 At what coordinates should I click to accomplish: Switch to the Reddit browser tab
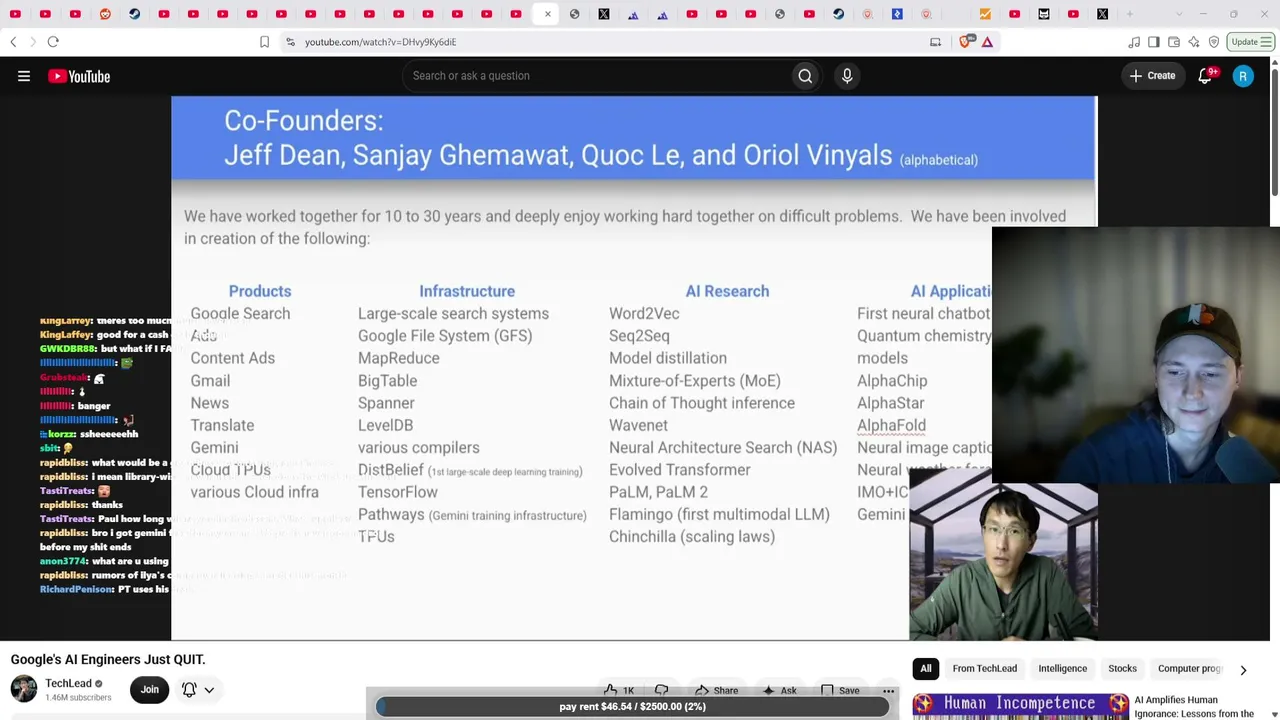(105, 14)
